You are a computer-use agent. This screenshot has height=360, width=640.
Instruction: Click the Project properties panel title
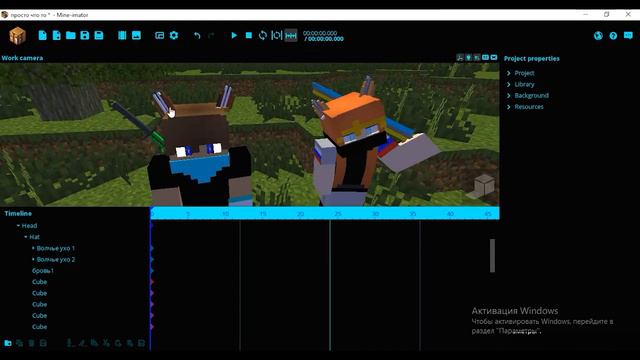[532, 58]
